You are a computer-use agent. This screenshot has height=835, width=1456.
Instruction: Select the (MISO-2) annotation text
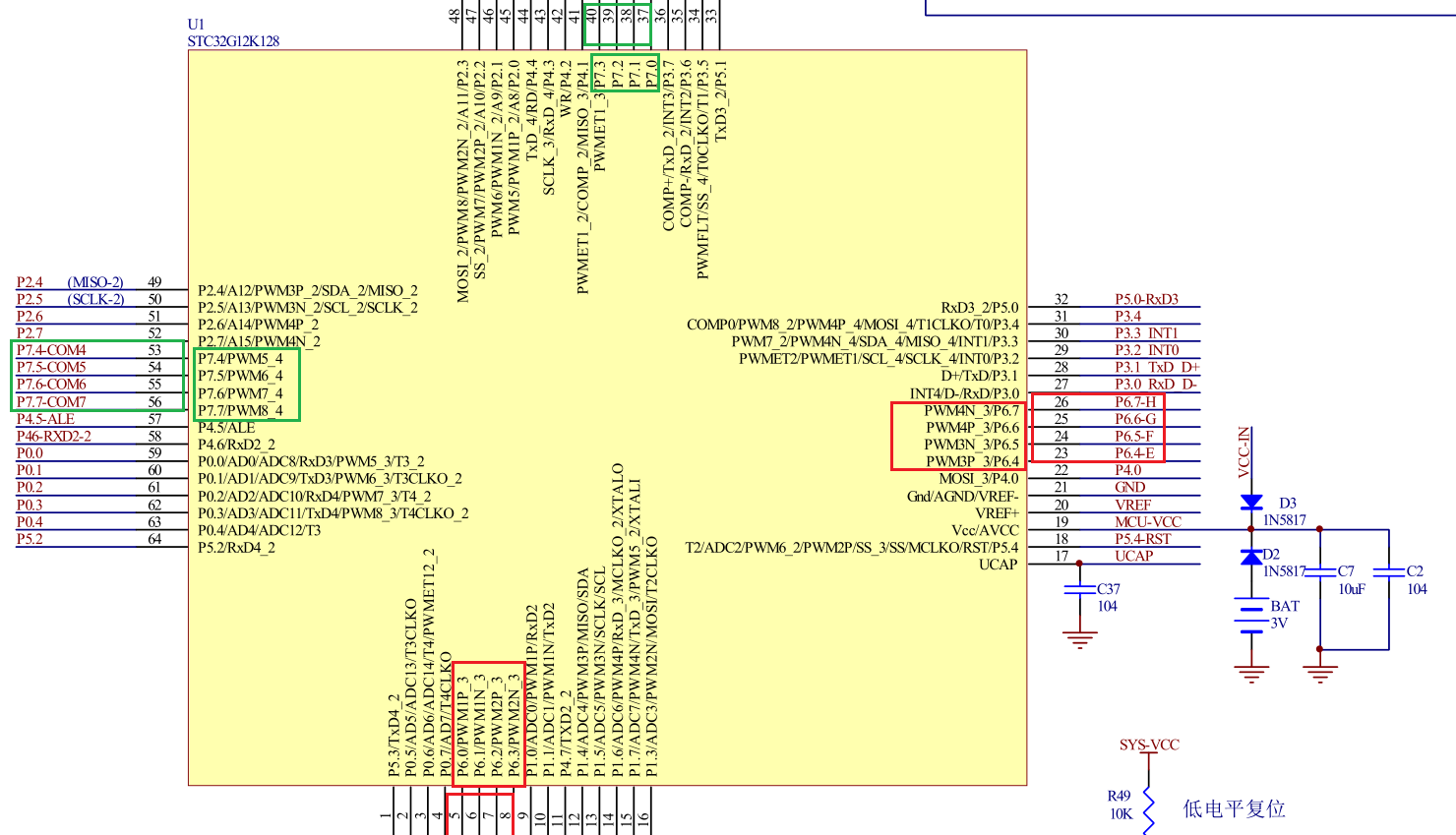coord(95,282)
